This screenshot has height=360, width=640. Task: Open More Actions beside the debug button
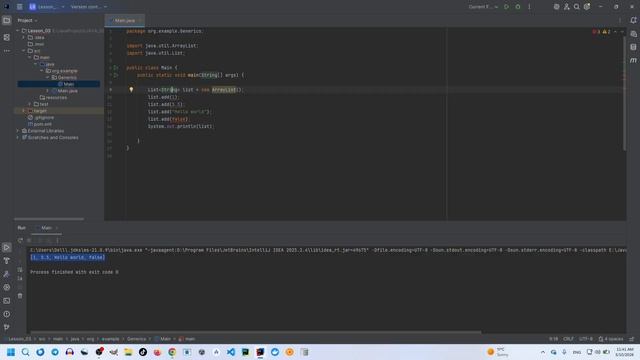click(x=529, y=7)
